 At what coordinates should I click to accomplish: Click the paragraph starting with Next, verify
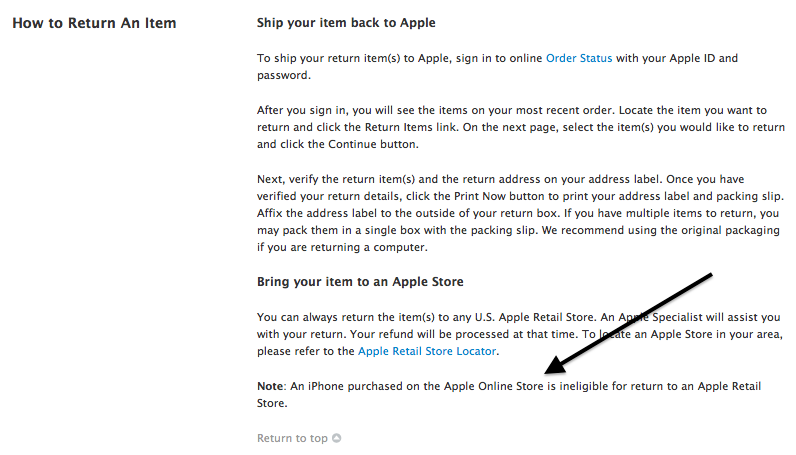(x=520, y=213)
